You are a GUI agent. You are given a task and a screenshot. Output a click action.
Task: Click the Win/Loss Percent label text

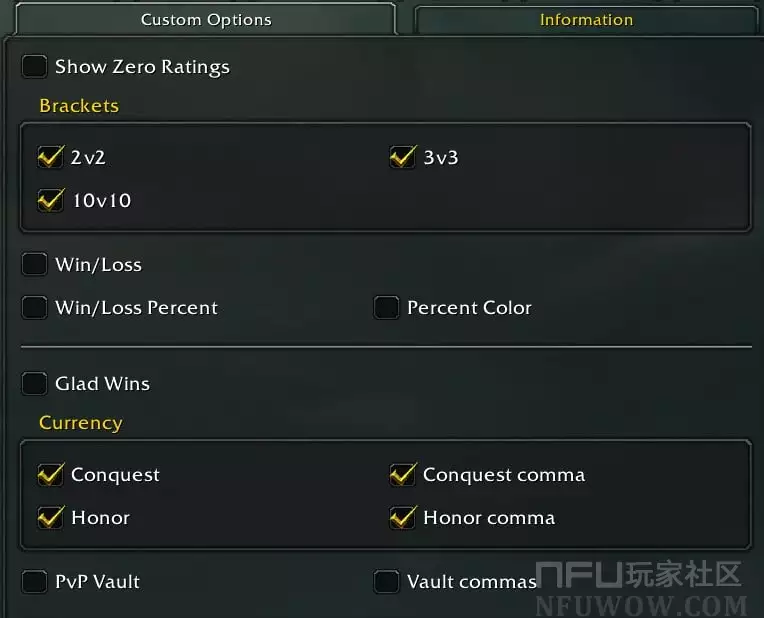pos(136,308)
